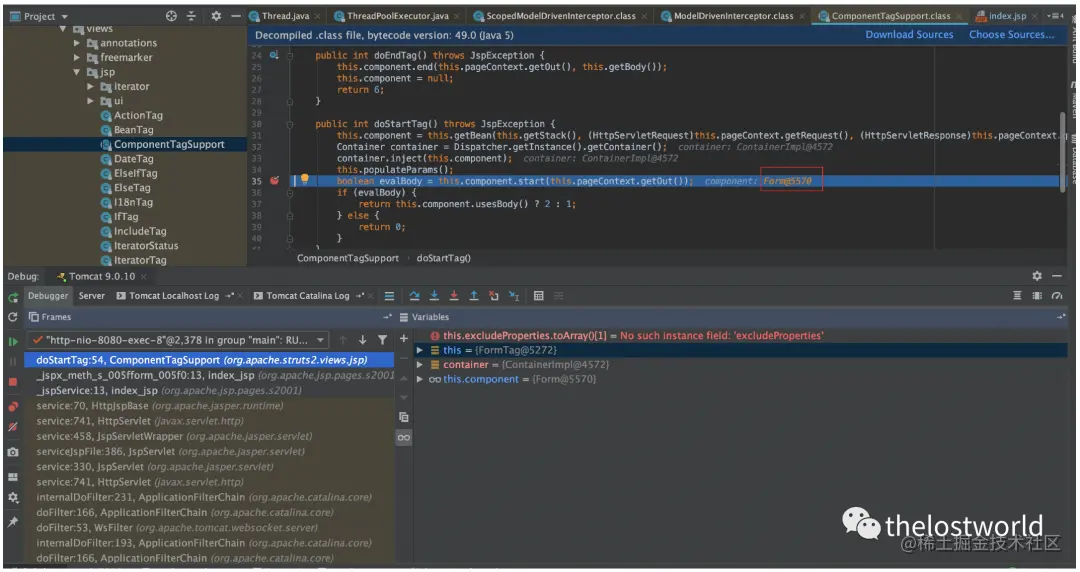This screenshot has height=572, width=1080.
Task: Expand the ui folder
Action: 90,101
